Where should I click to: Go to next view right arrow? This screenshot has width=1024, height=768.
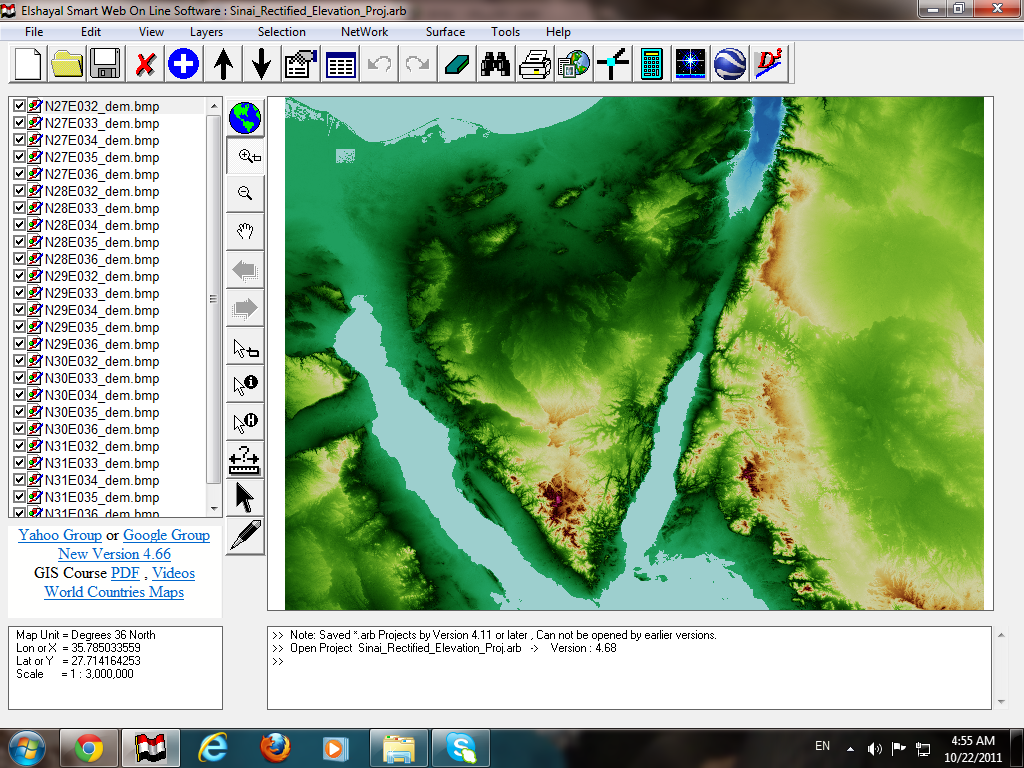(246, 308)
